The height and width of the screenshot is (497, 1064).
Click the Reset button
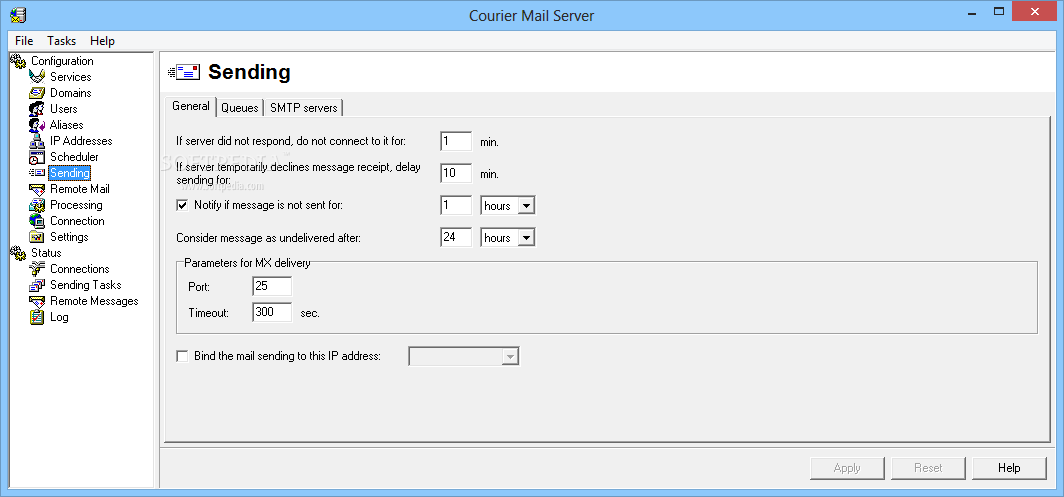click(928, 468)
